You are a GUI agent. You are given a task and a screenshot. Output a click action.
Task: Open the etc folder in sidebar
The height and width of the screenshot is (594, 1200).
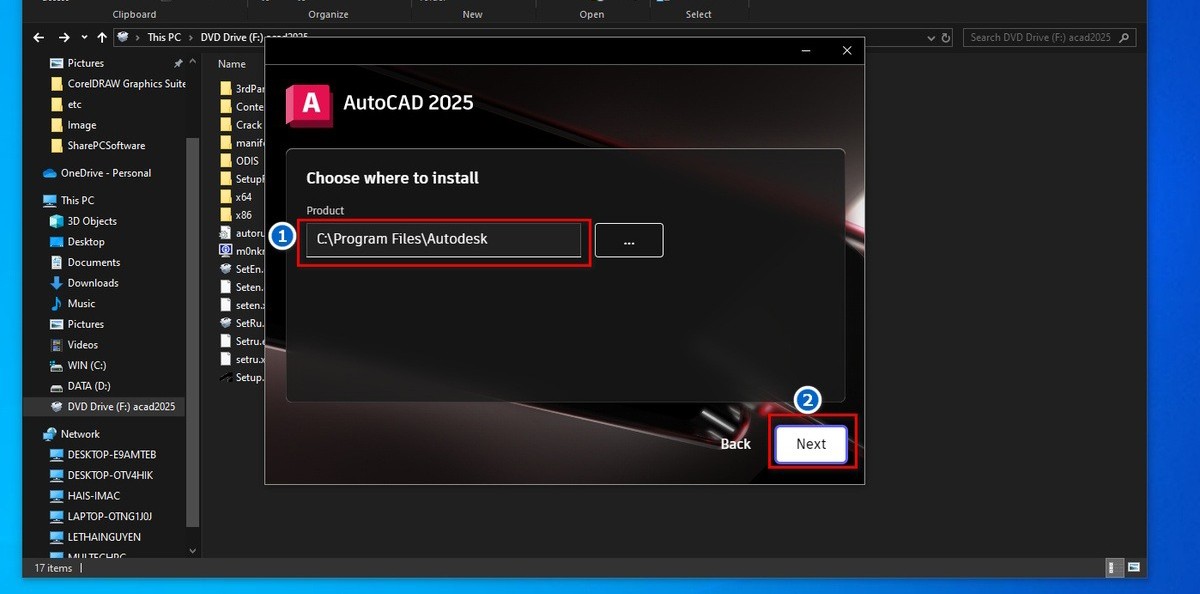coord(74,104)
